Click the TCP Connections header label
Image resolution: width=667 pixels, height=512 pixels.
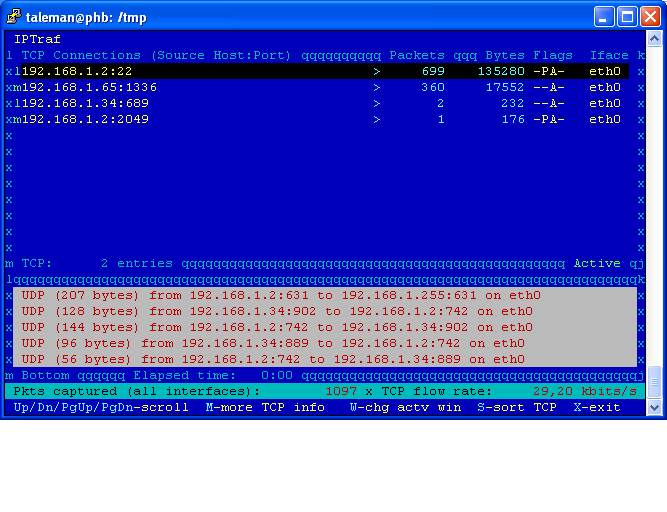(81, 55)
